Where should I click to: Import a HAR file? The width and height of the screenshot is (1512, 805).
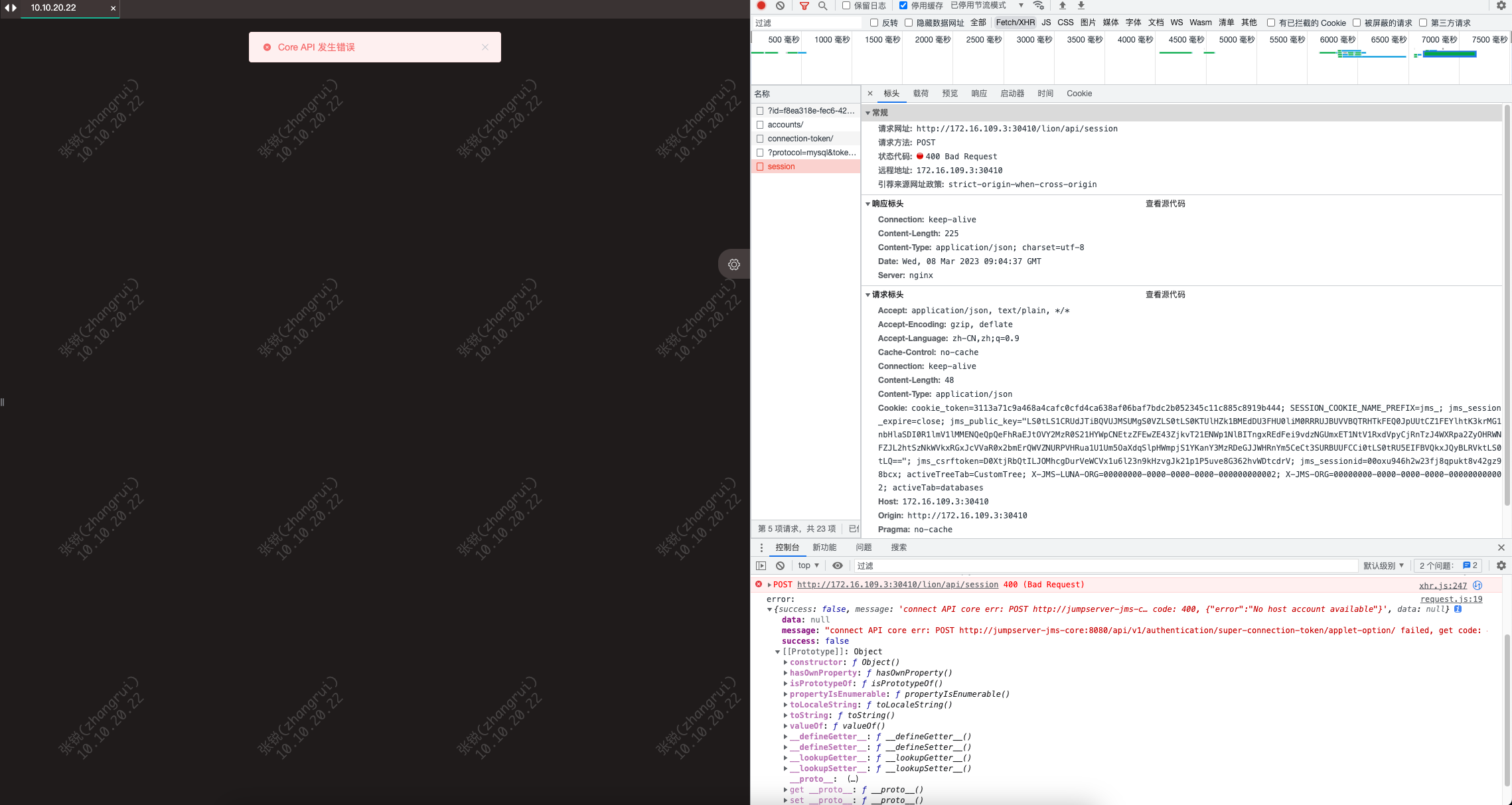(1062, 5)
